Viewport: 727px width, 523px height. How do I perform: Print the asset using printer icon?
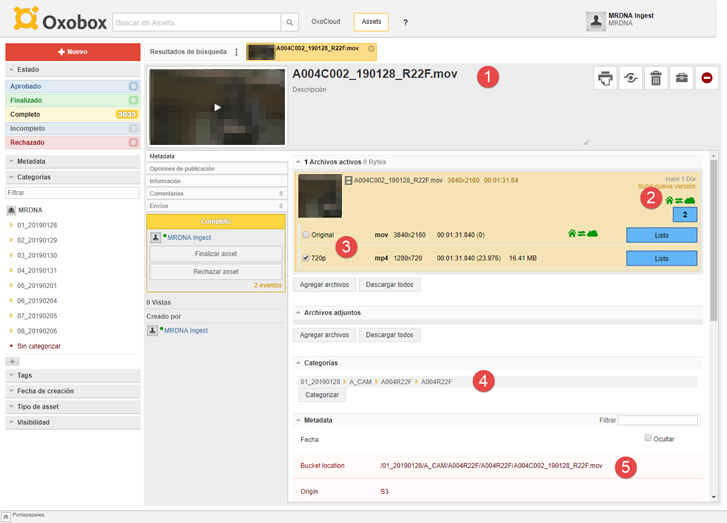(x=605, y=78)
